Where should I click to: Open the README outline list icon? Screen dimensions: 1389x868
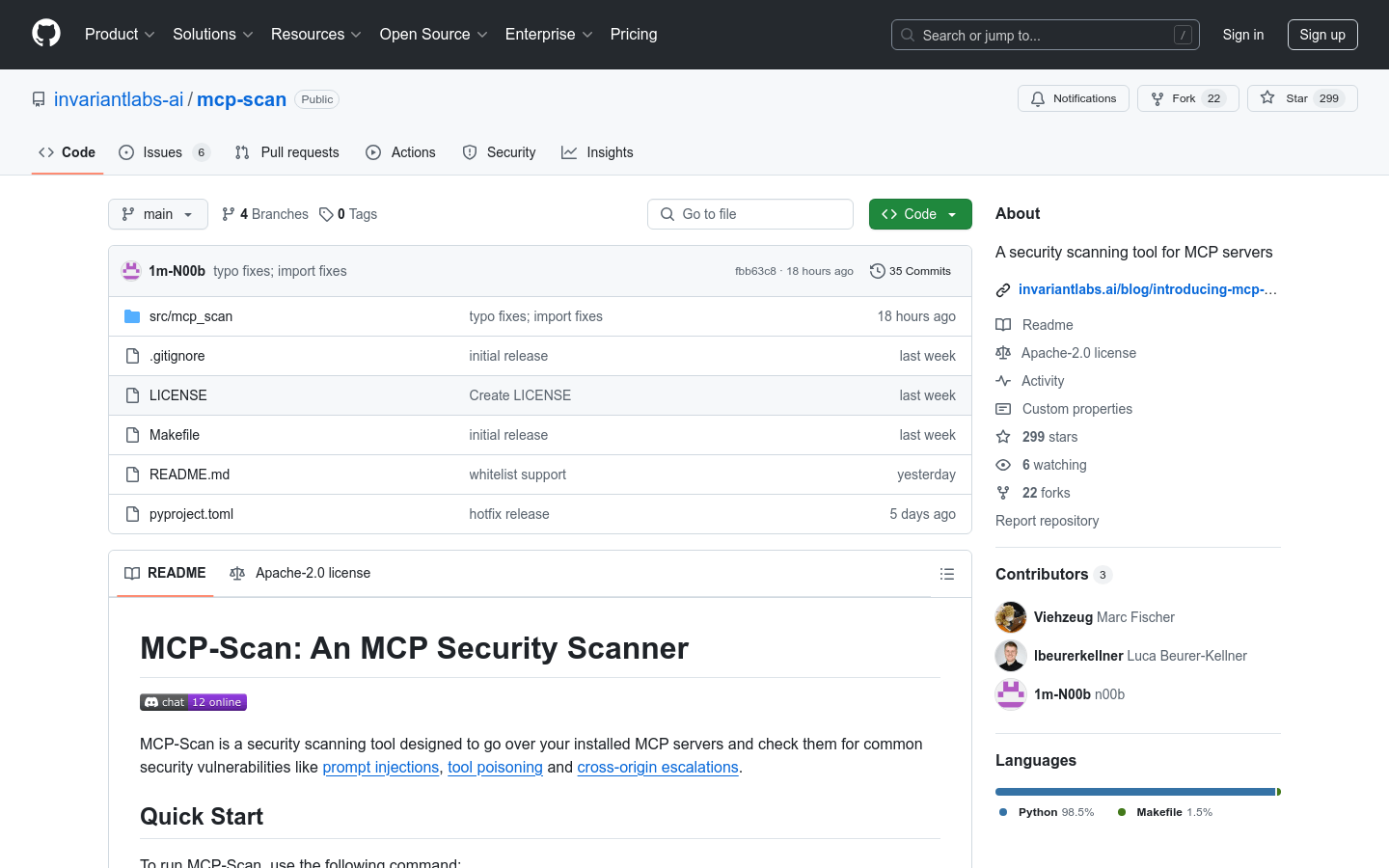[947, 574]
